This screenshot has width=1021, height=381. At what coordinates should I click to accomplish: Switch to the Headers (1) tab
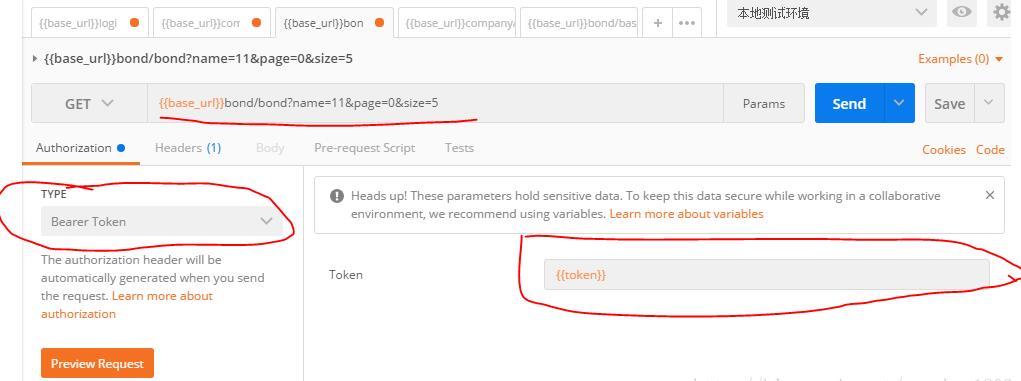tap(188, 148)
